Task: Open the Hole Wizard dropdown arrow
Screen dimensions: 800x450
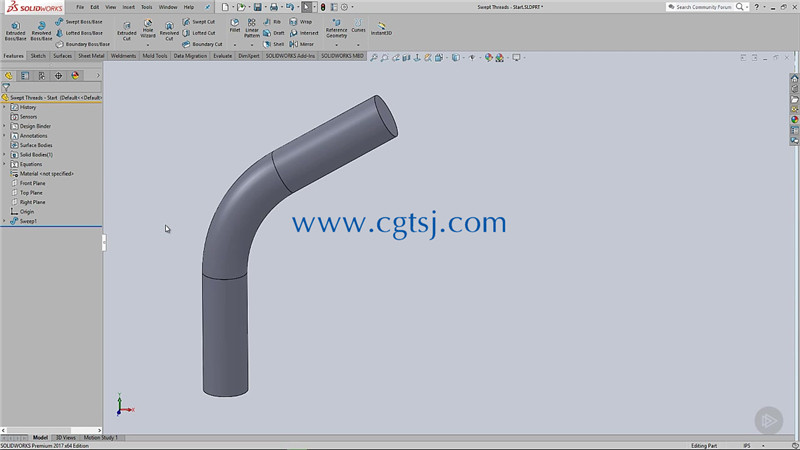Action: [148, 45]
